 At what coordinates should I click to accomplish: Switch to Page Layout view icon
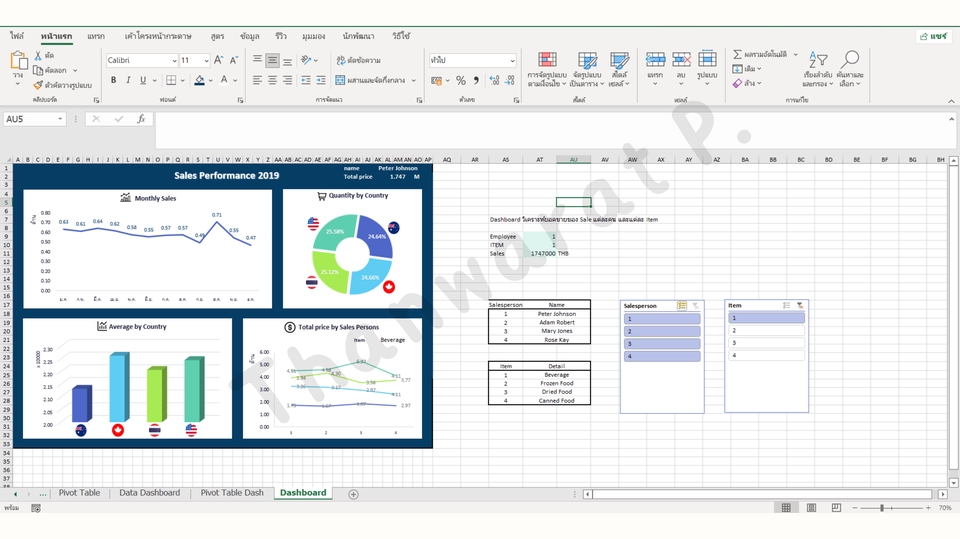pos(811,508)
